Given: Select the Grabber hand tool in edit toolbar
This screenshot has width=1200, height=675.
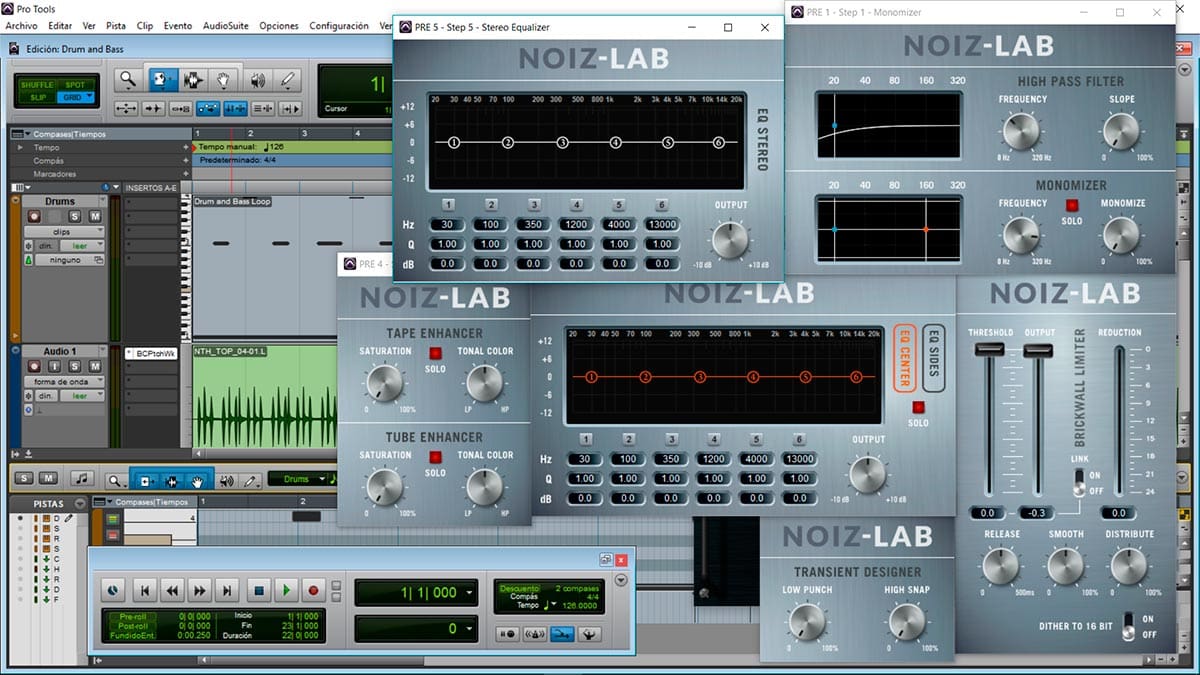Looking at the screenshot, I should [223, 79].
